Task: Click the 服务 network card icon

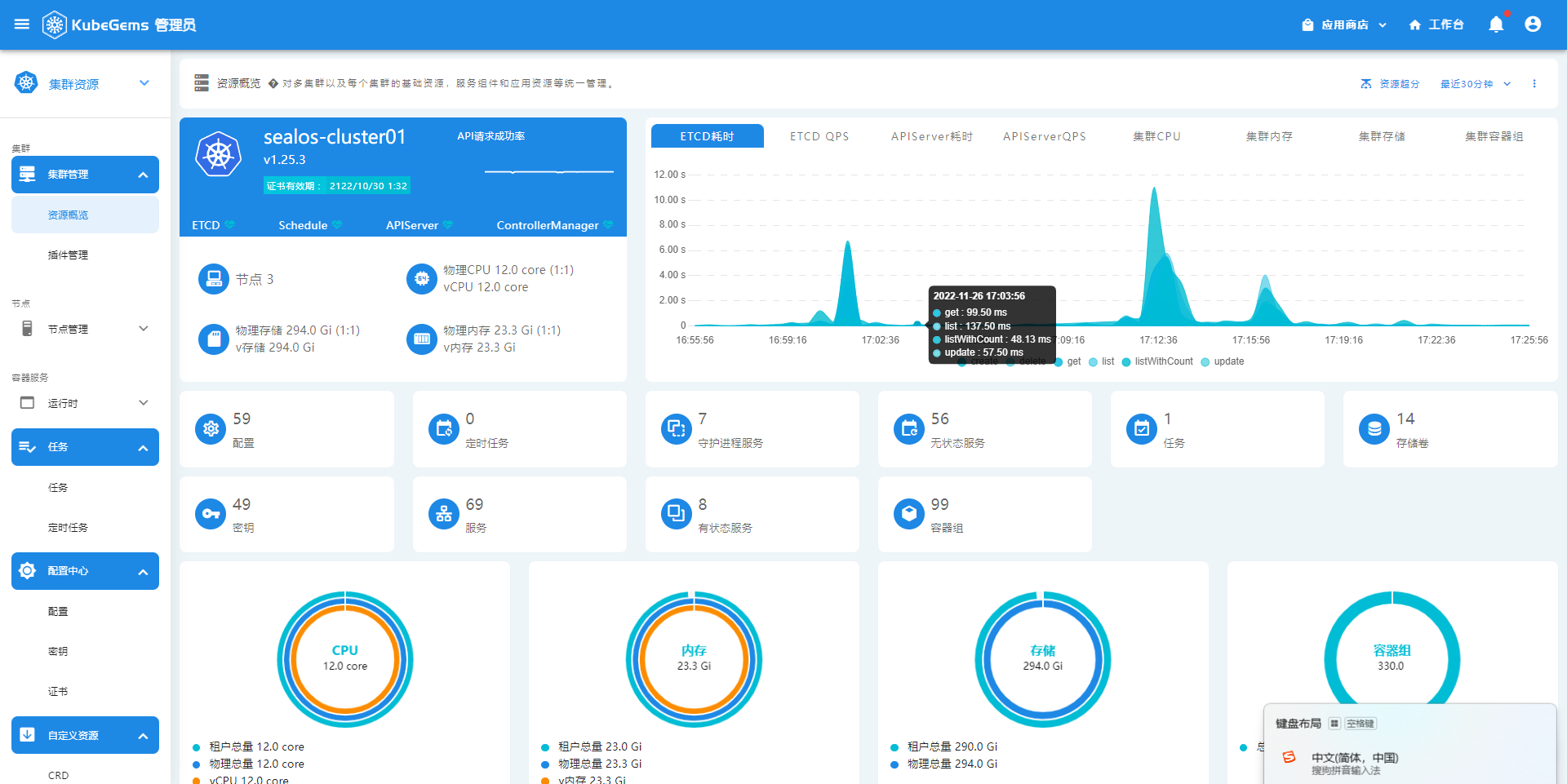Action: click(x=444, y=514)
